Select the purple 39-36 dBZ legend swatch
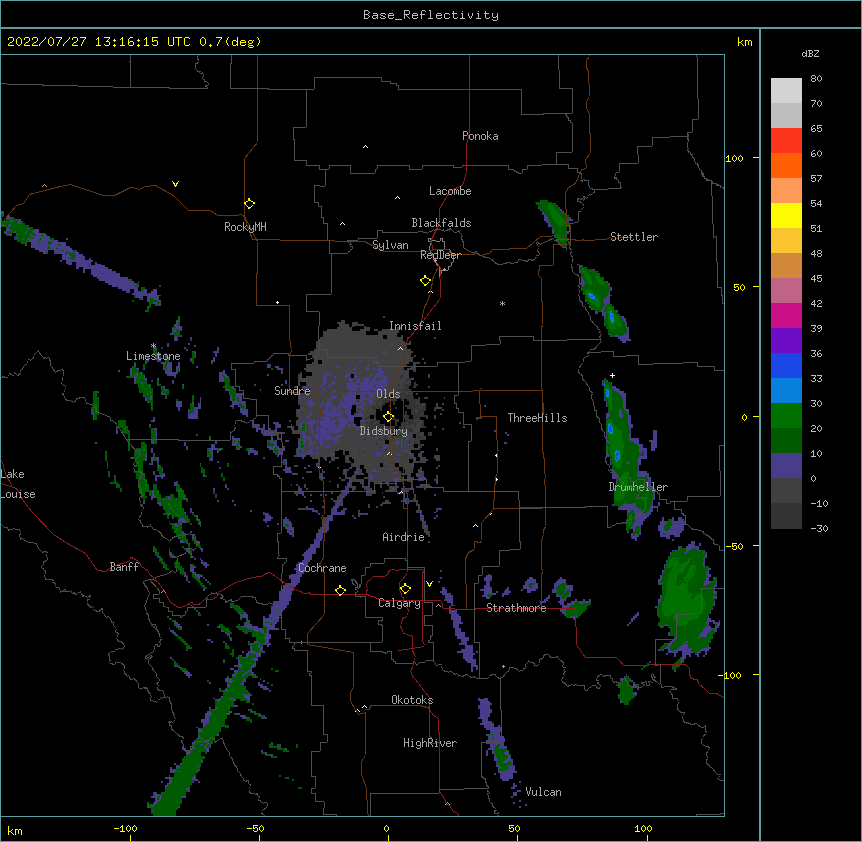Viewport: 862px width, 842px height. tap(786, 341)
